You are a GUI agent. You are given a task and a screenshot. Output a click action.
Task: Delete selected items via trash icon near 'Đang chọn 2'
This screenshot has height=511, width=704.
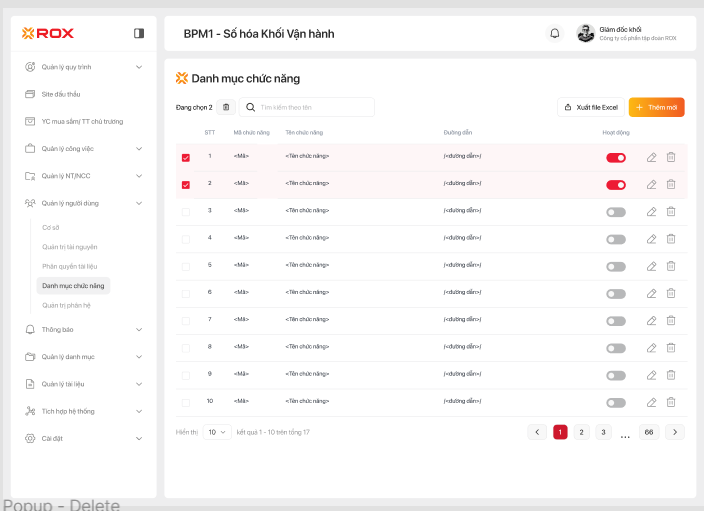pyautogui.click(x=226, y=107)
